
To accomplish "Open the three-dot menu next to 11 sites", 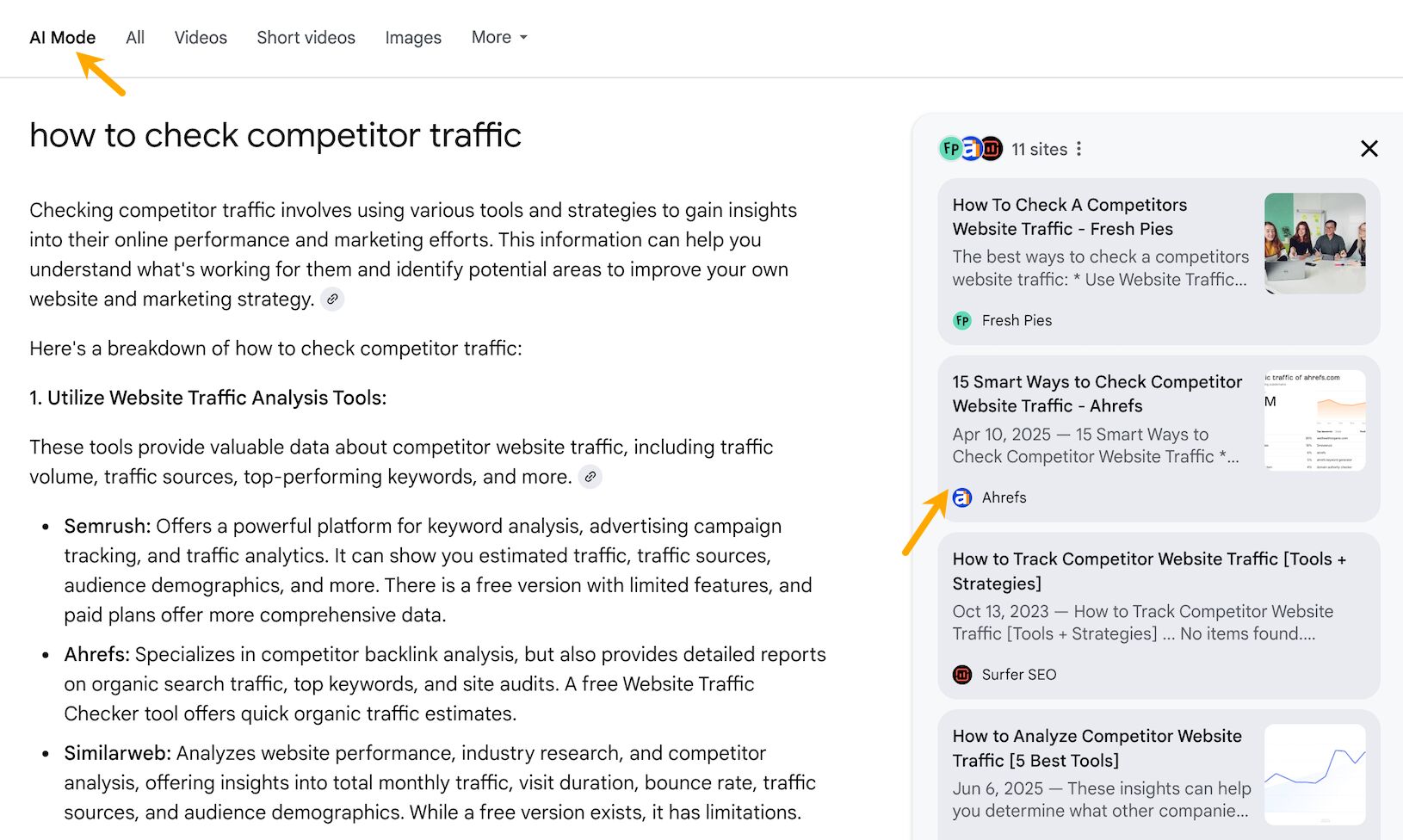I will click(1078, 148).
